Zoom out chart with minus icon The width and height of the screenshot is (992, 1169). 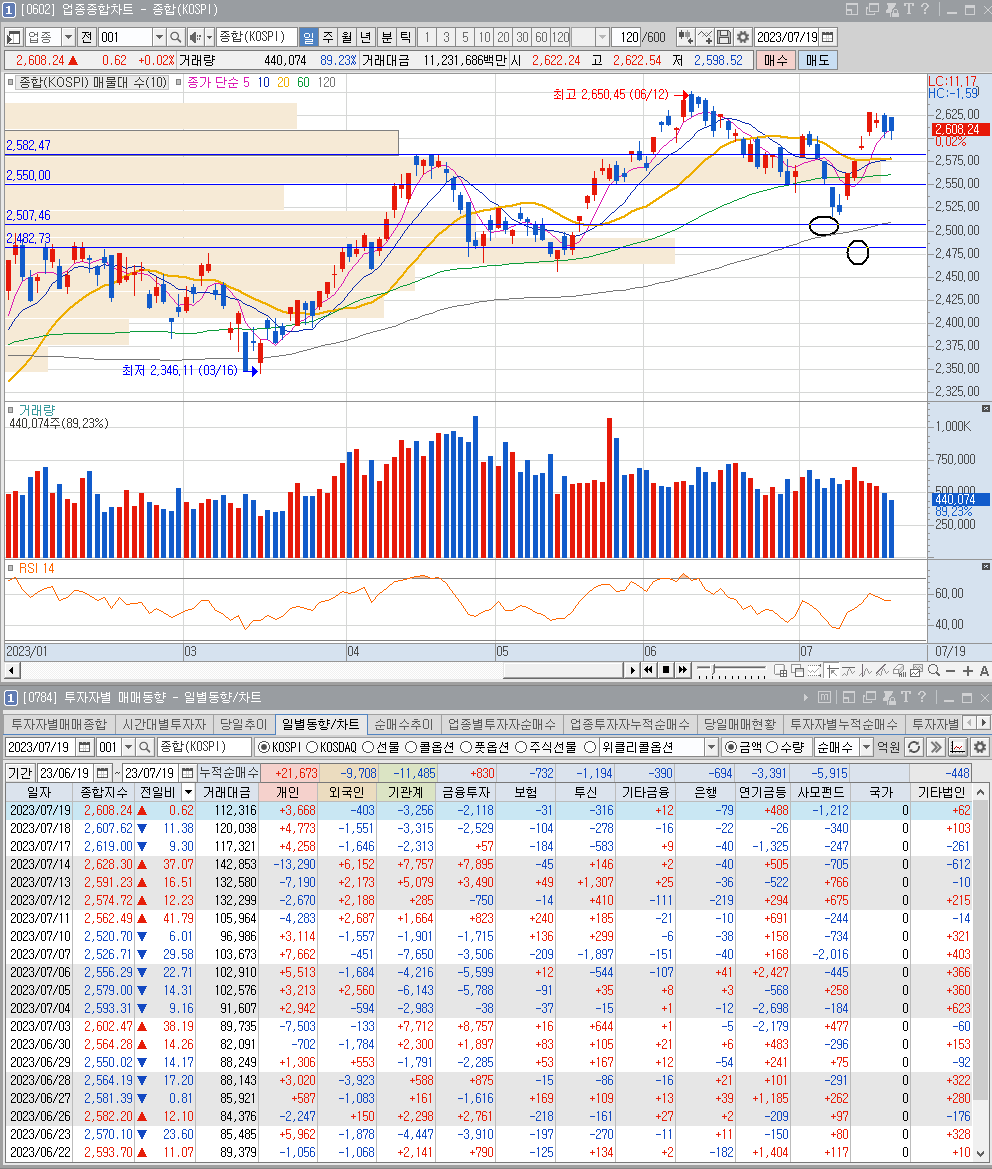[x=950, y=671]
